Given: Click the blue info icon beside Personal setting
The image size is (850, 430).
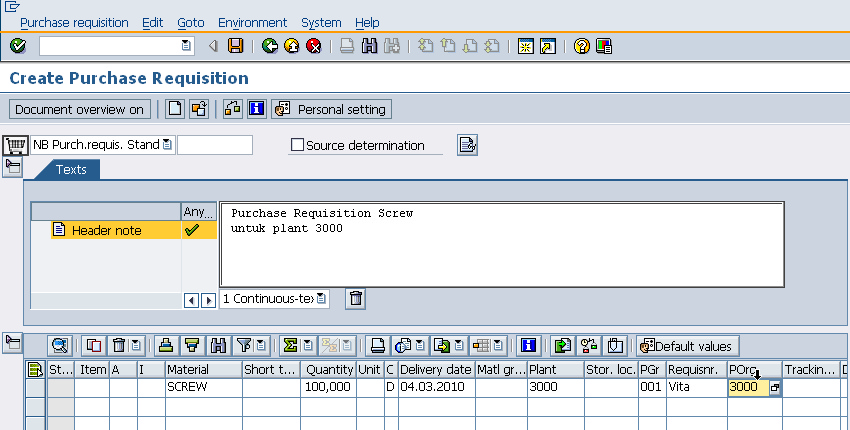Looking at the screenshot, I should point(257,109).
